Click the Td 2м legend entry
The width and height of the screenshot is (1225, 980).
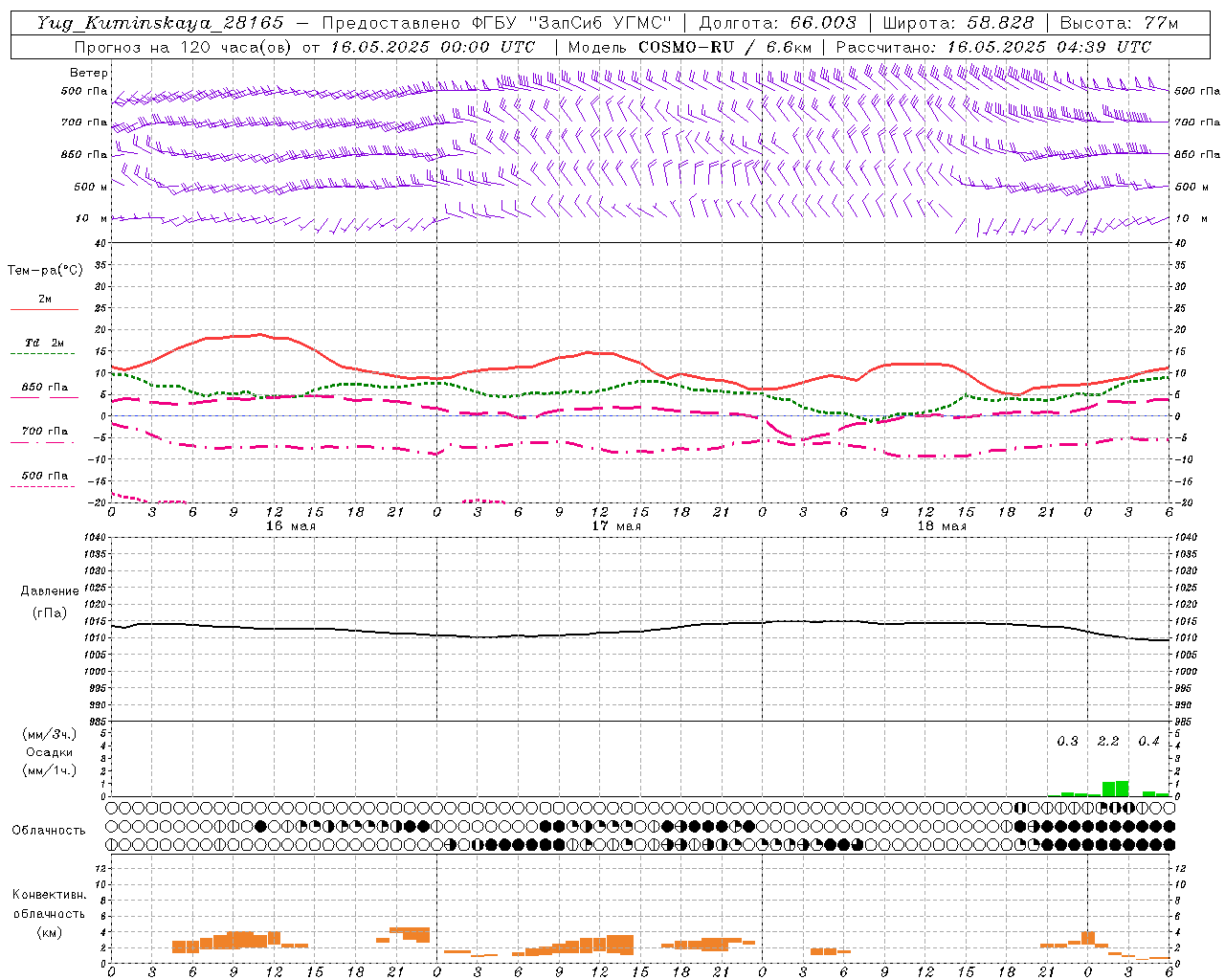click(x=44, y=343)
